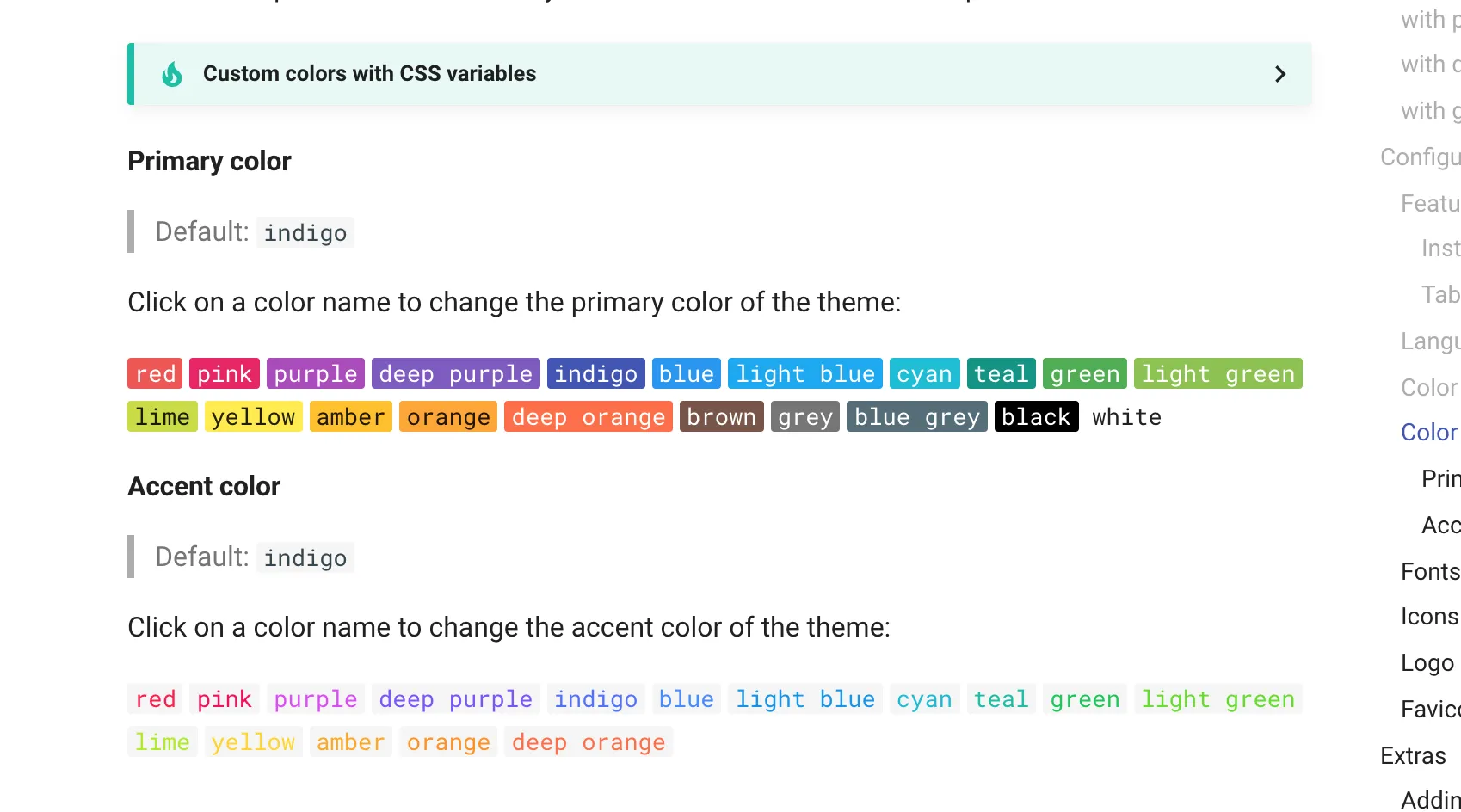This screenshot has height=812, width=1461.
Task: Set primary color to red
Action: click(155, 374)
